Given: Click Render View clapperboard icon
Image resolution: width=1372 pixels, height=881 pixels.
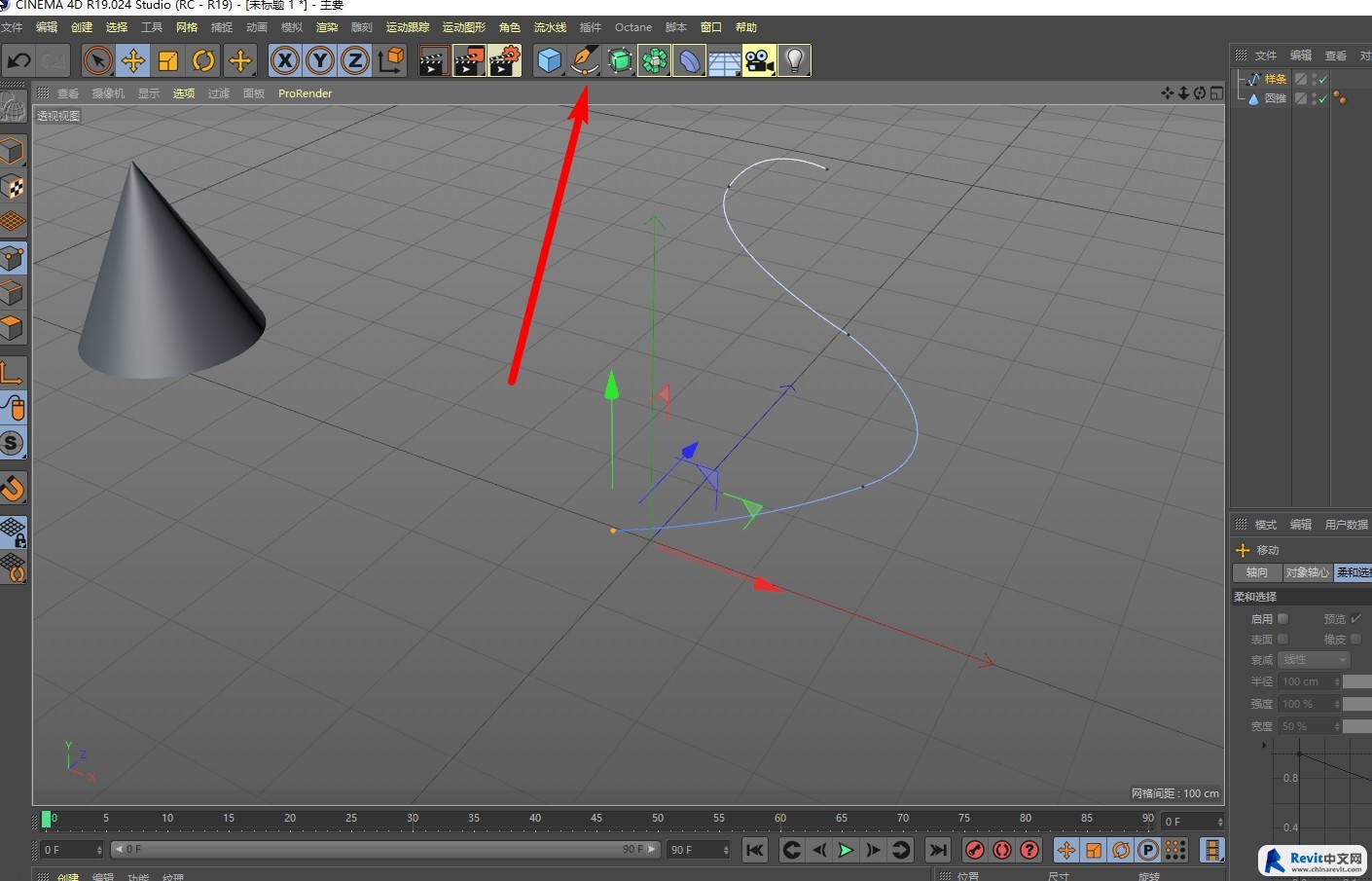Looking at the screenshot, I should (434, 60).
